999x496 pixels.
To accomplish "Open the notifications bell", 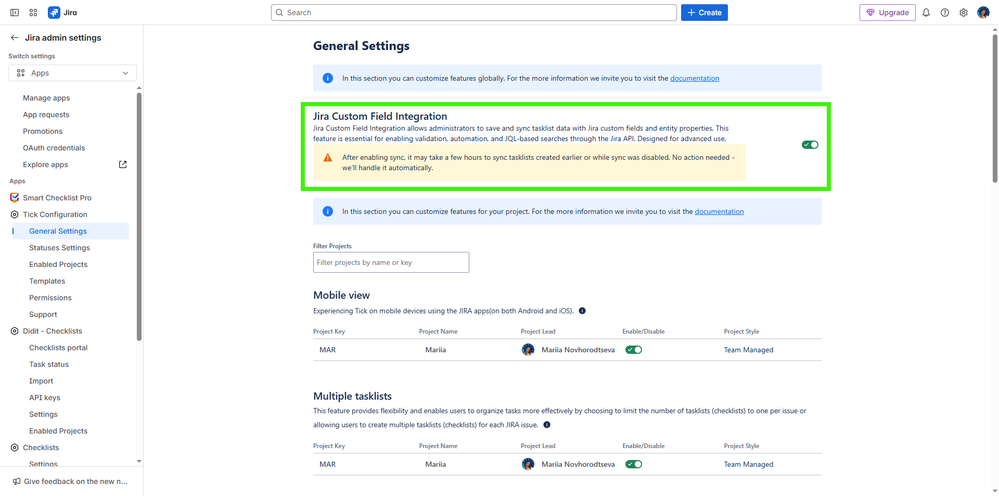I will (x=926, y=12).
